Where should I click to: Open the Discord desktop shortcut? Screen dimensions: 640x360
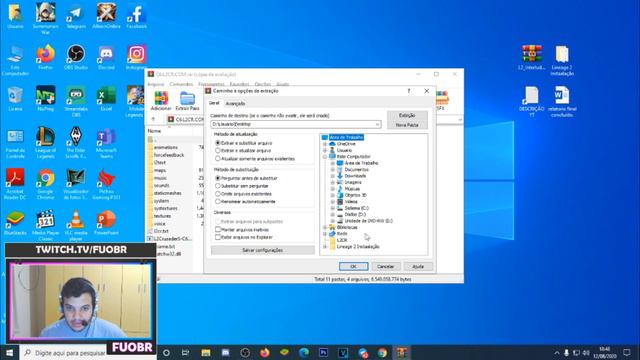(x=106, y=57)
